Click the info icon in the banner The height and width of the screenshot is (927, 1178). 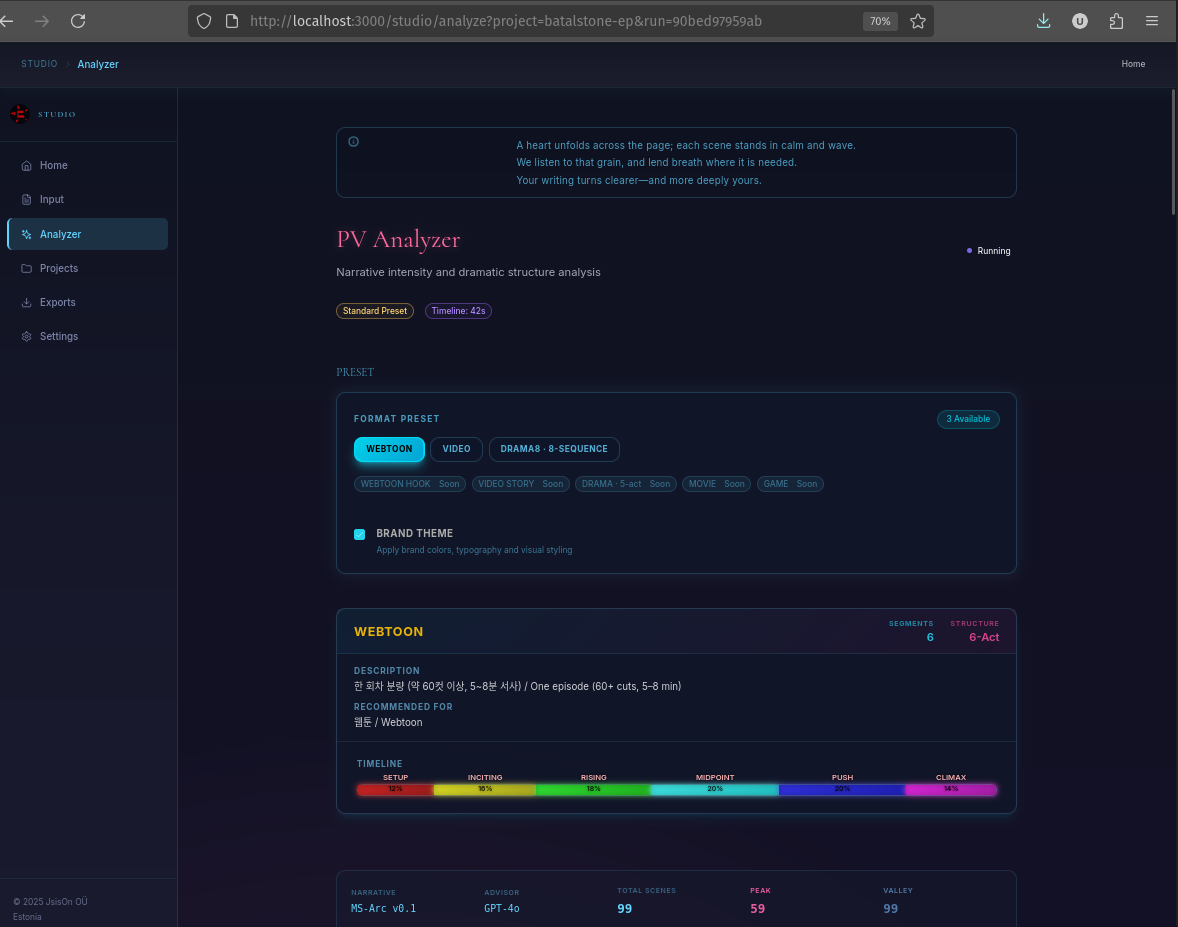353,141
